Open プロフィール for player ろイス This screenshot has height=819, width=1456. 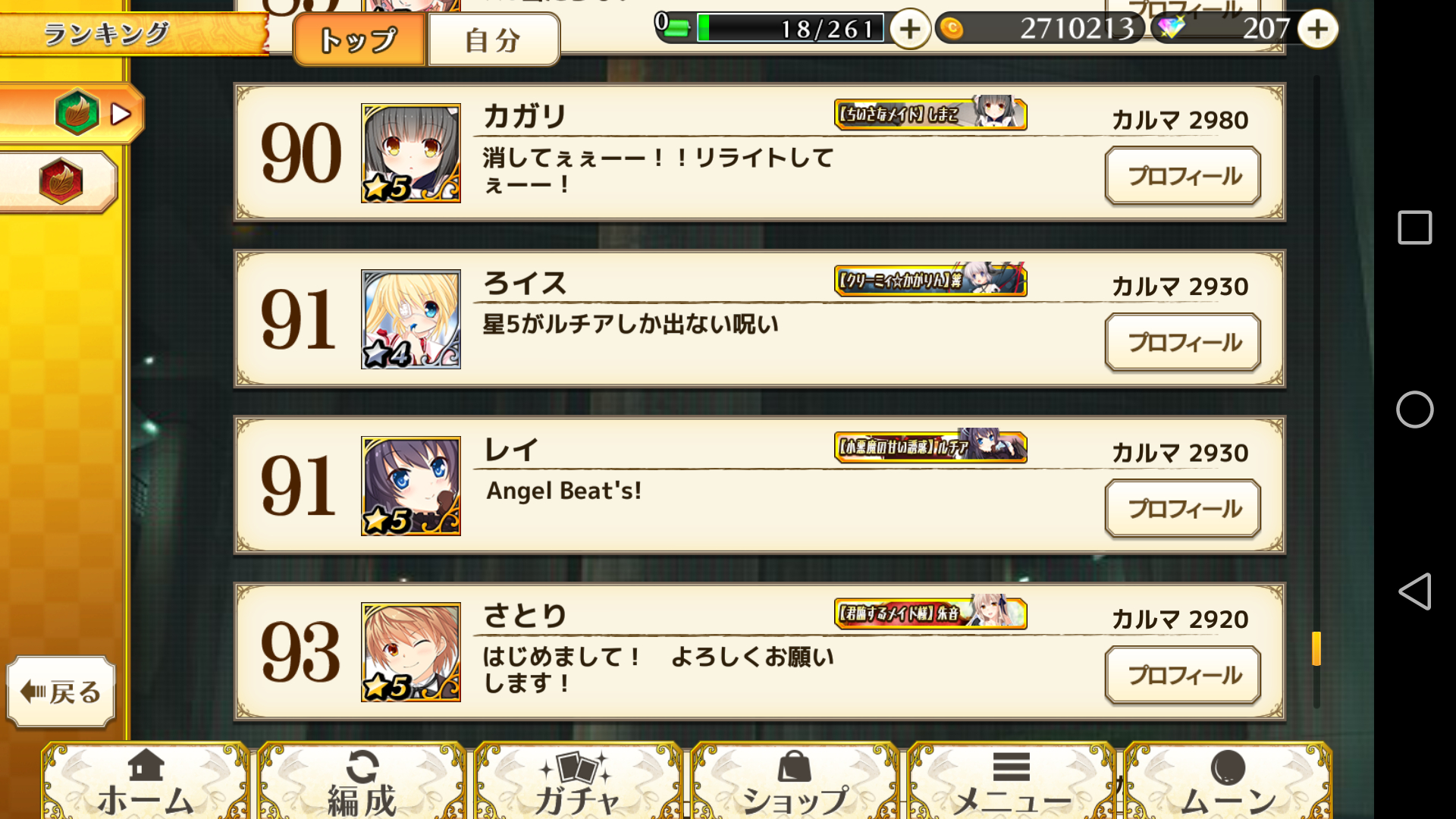tap(1183, 342)
